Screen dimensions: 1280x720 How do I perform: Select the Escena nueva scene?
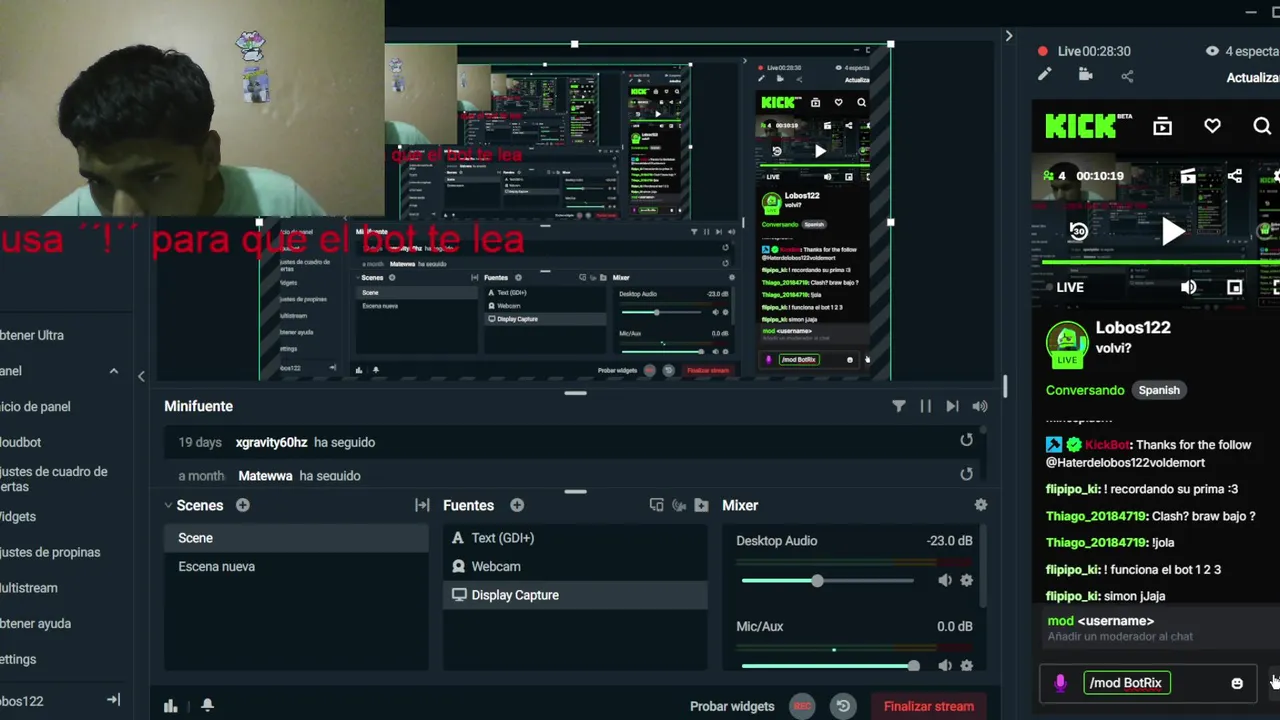click(296, 566)
